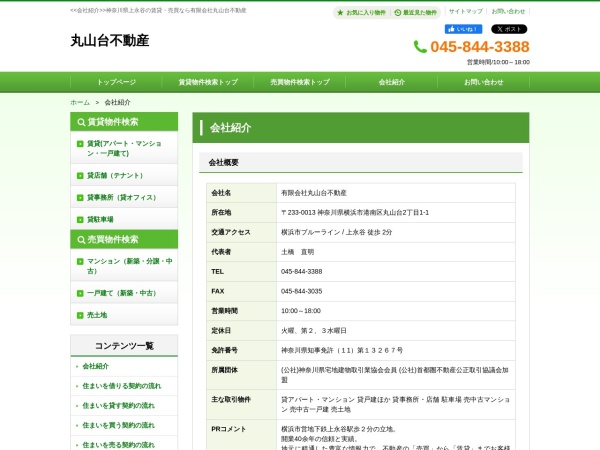
Task: Open 貸事務所 (貸オフィス) sidebar link
Action: point(124,197)
